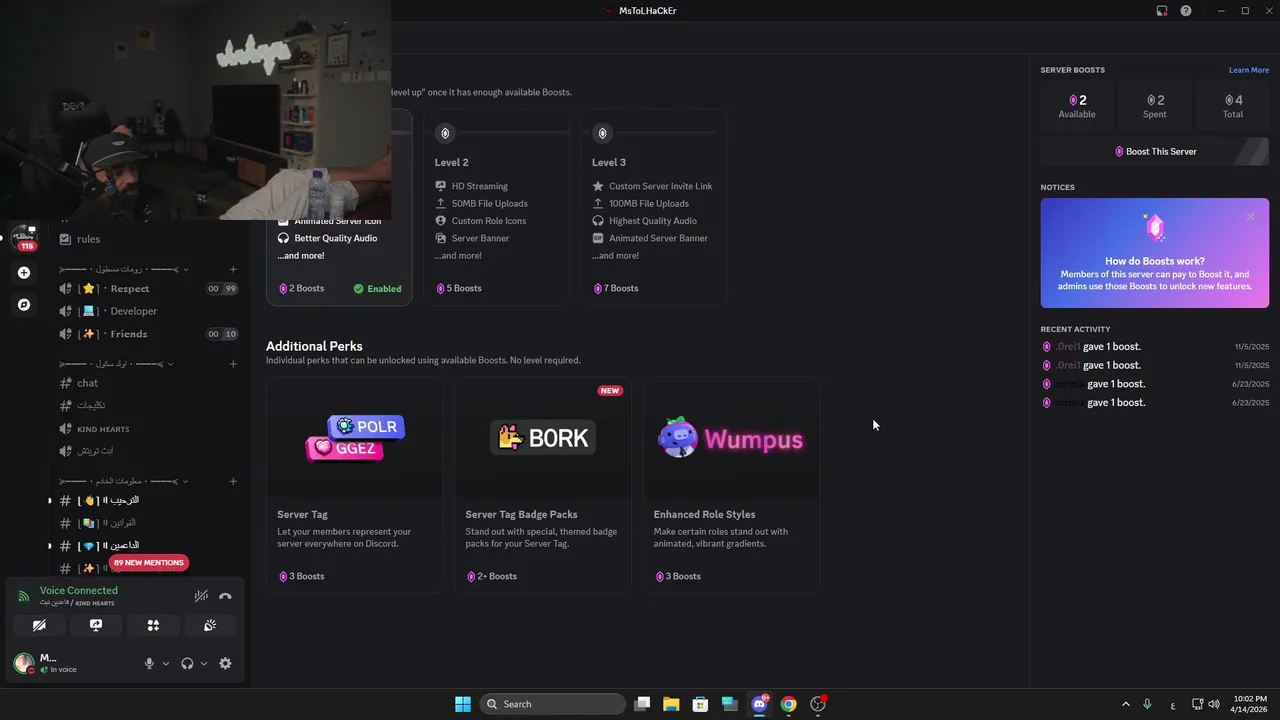
Task: Click the Level 2 boost gem marker
Action: pos(445,133)
